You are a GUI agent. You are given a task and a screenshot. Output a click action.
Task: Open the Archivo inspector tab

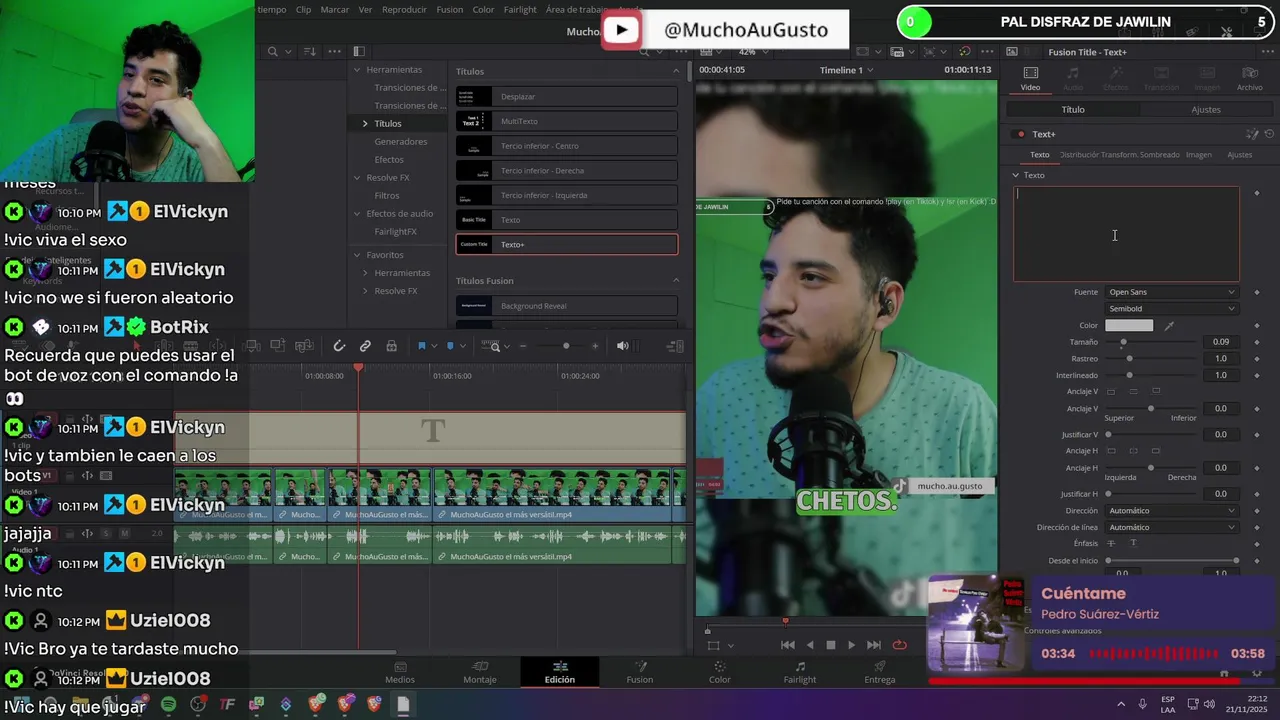tap(1249, 79)
